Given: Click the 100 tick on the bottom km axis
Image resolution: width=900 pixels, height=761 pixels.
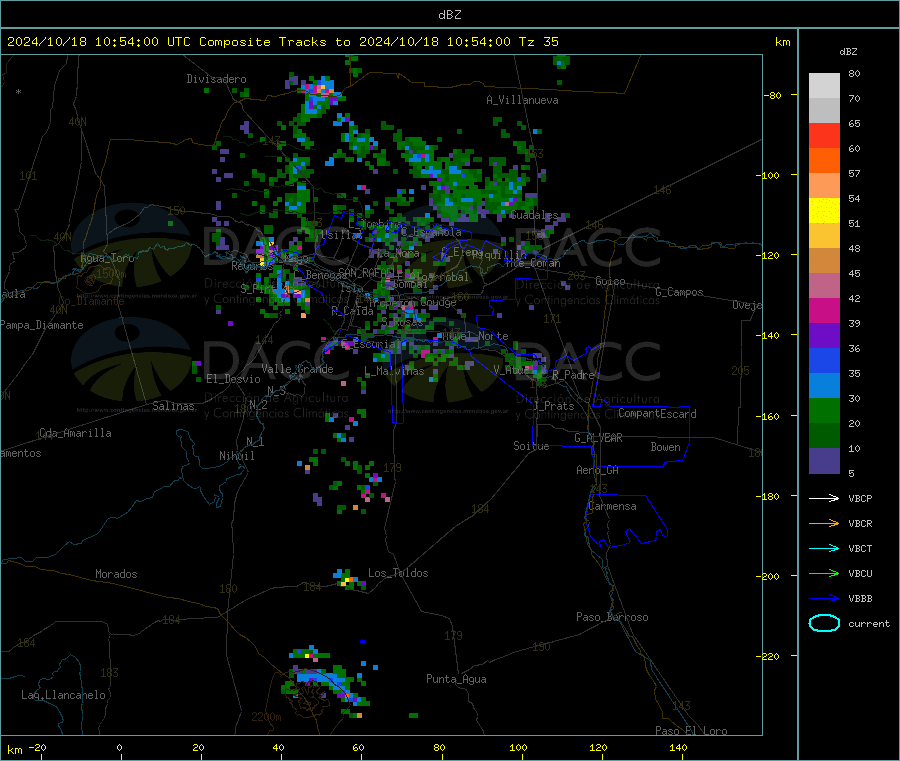Looking at the screenshot, I should pyautogui.click(x=518, y=747).
